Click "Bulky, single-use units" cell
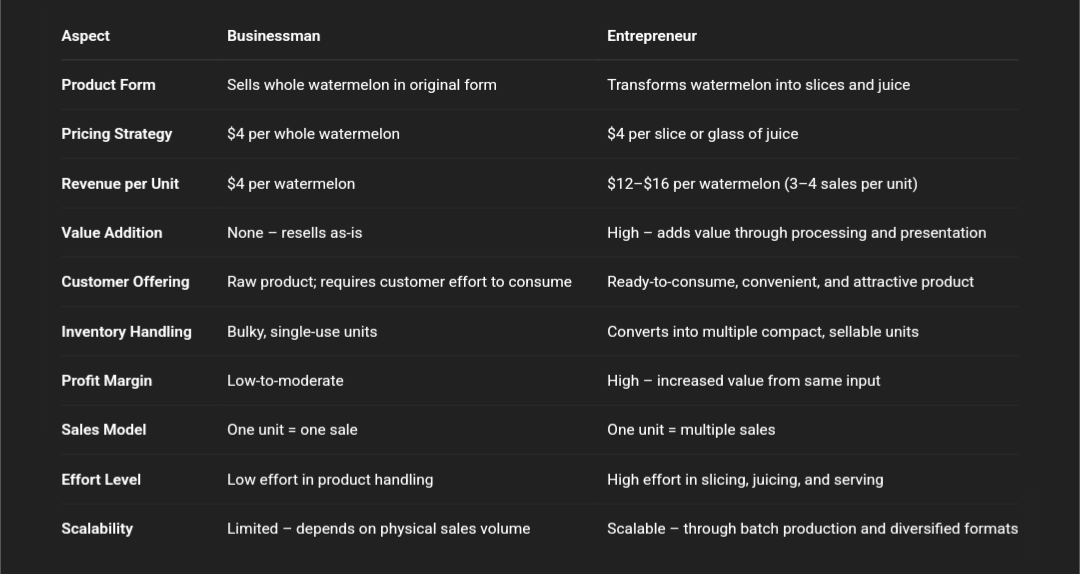This screenshot has width=1080, height=574. [x=302, y=332]
